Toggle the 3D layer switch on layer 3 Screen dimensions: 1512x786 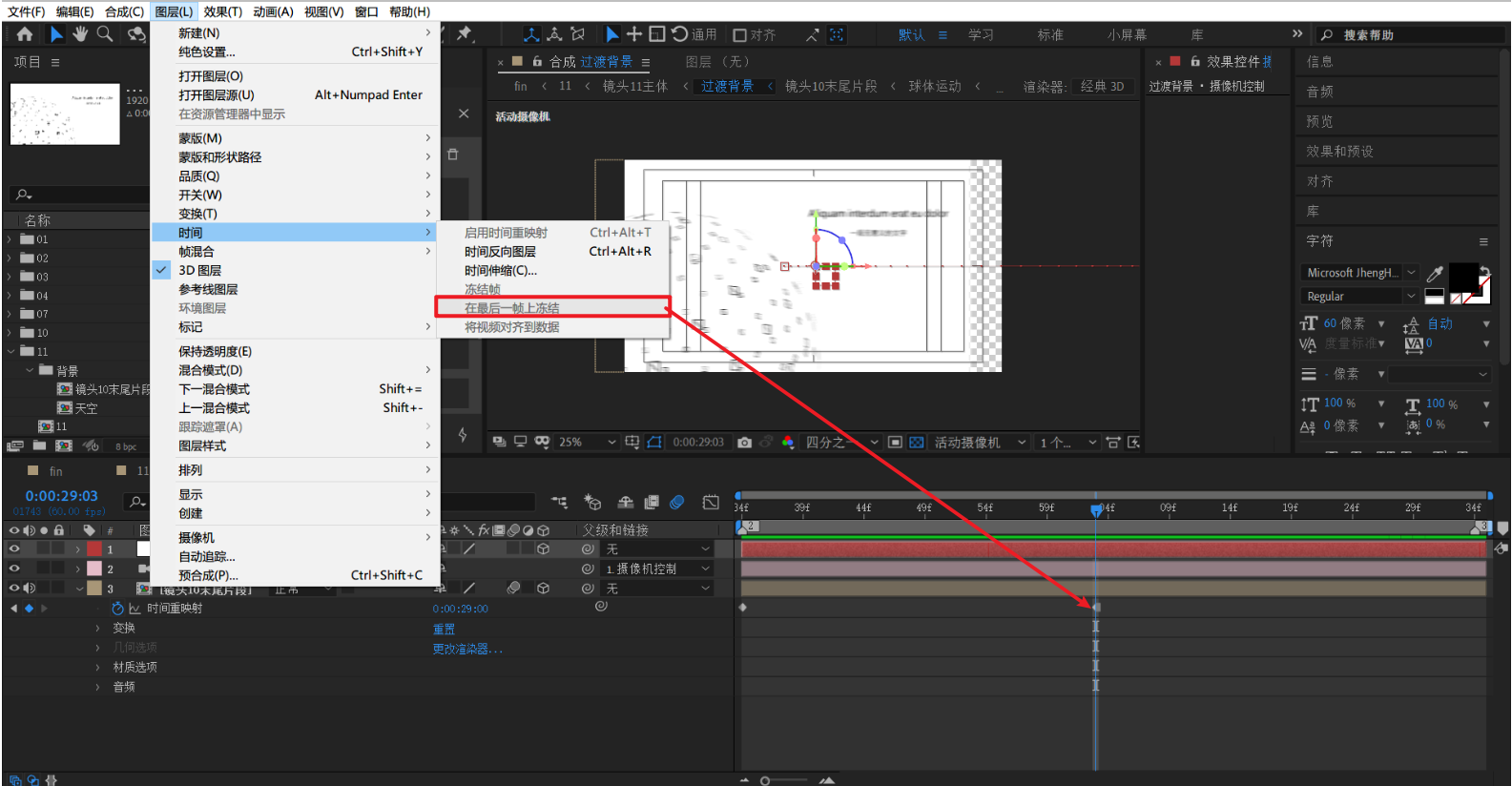tap(544, 589)
